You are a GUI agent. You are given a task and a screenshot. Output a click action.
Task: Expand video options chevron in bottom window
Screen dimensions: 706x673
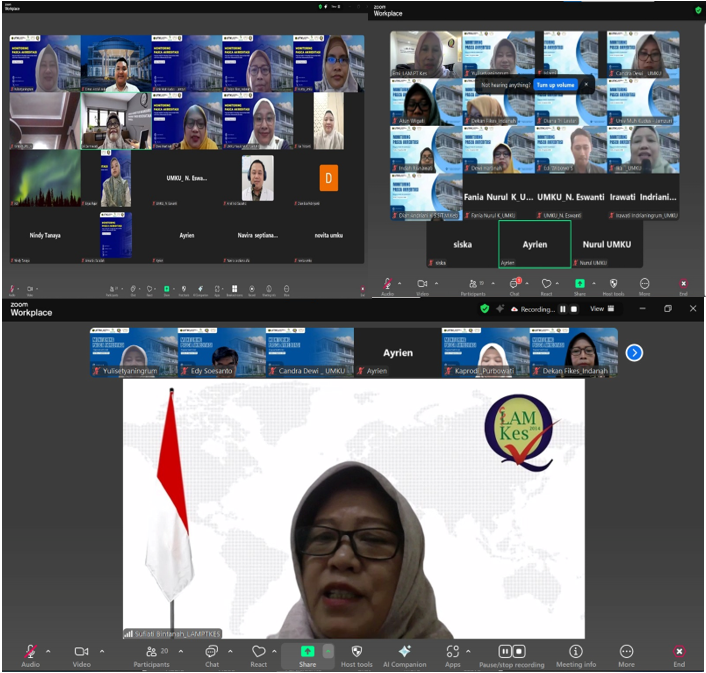pos(102,651)
